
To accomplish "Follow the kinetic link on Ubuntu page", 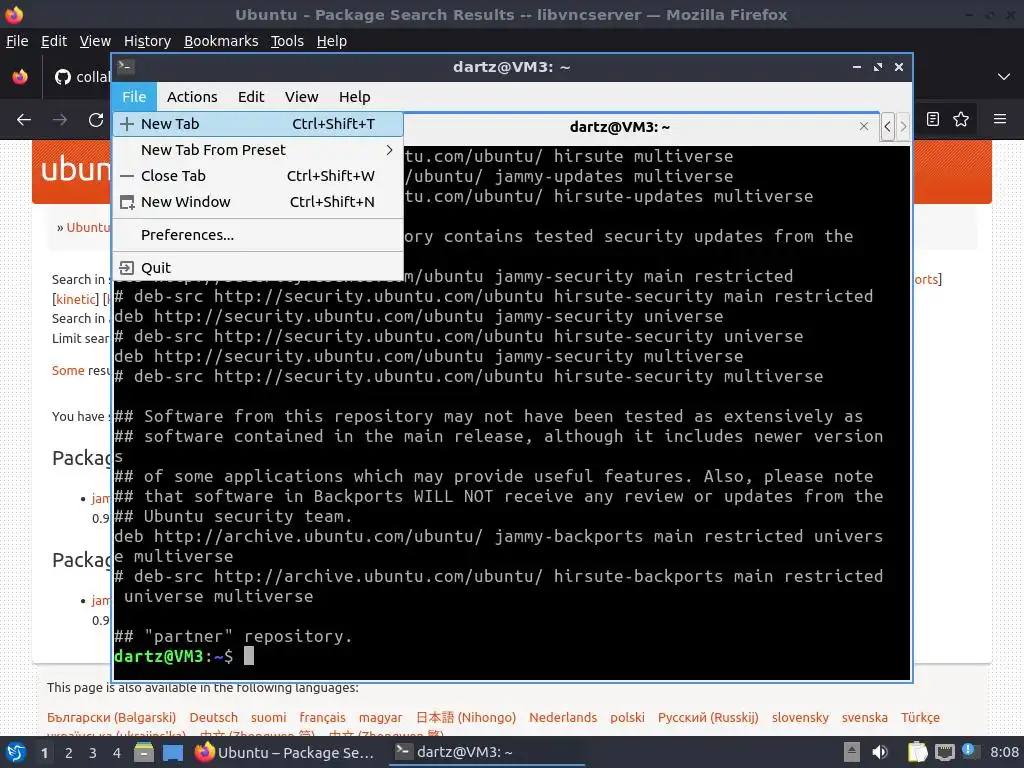I will click(76, 299).
